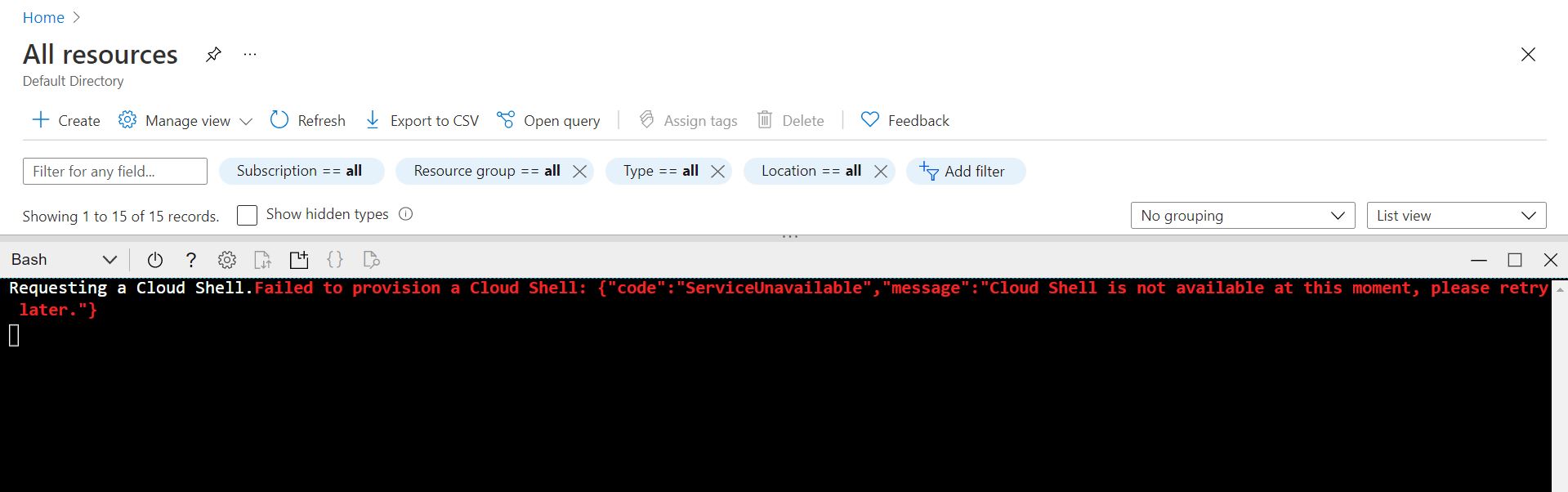The height and width of the screenshot is (492, 1568).
Task: Click the pane splitter dots handle
Action: [x=789, y=237]
